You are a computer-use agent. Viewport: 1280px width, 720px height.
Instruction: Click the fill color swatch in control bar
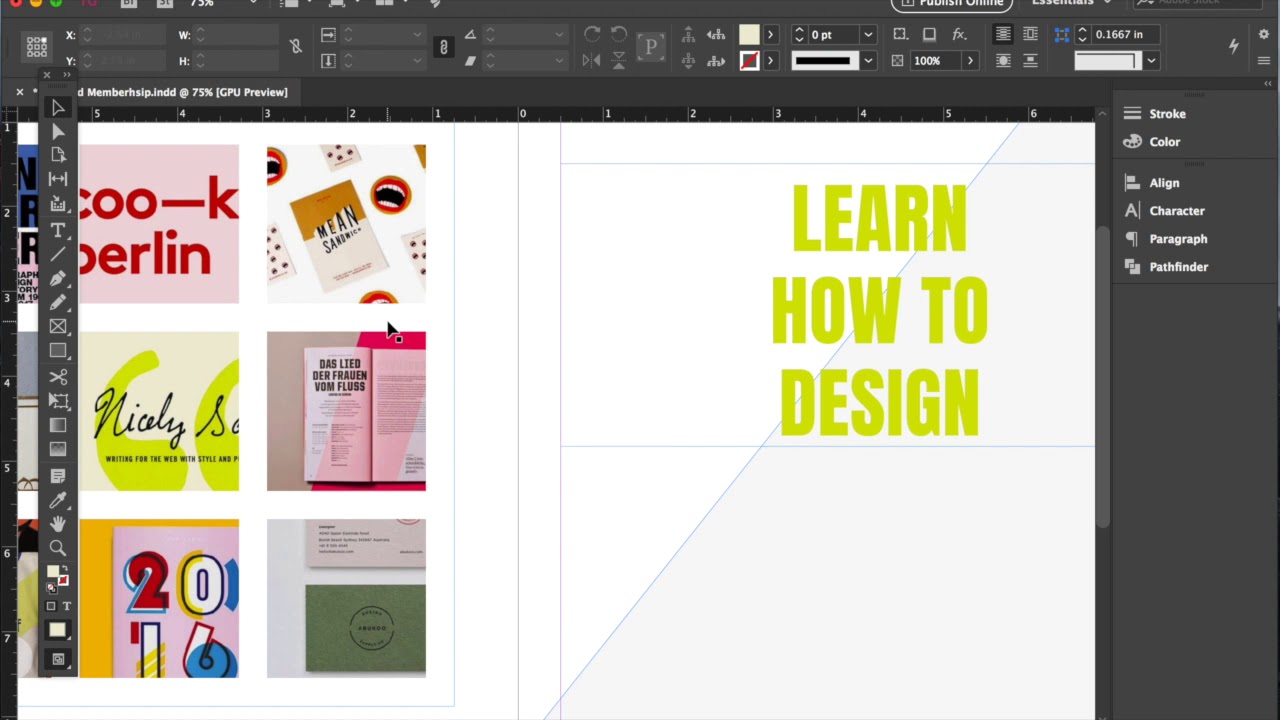tap(749, 35)
